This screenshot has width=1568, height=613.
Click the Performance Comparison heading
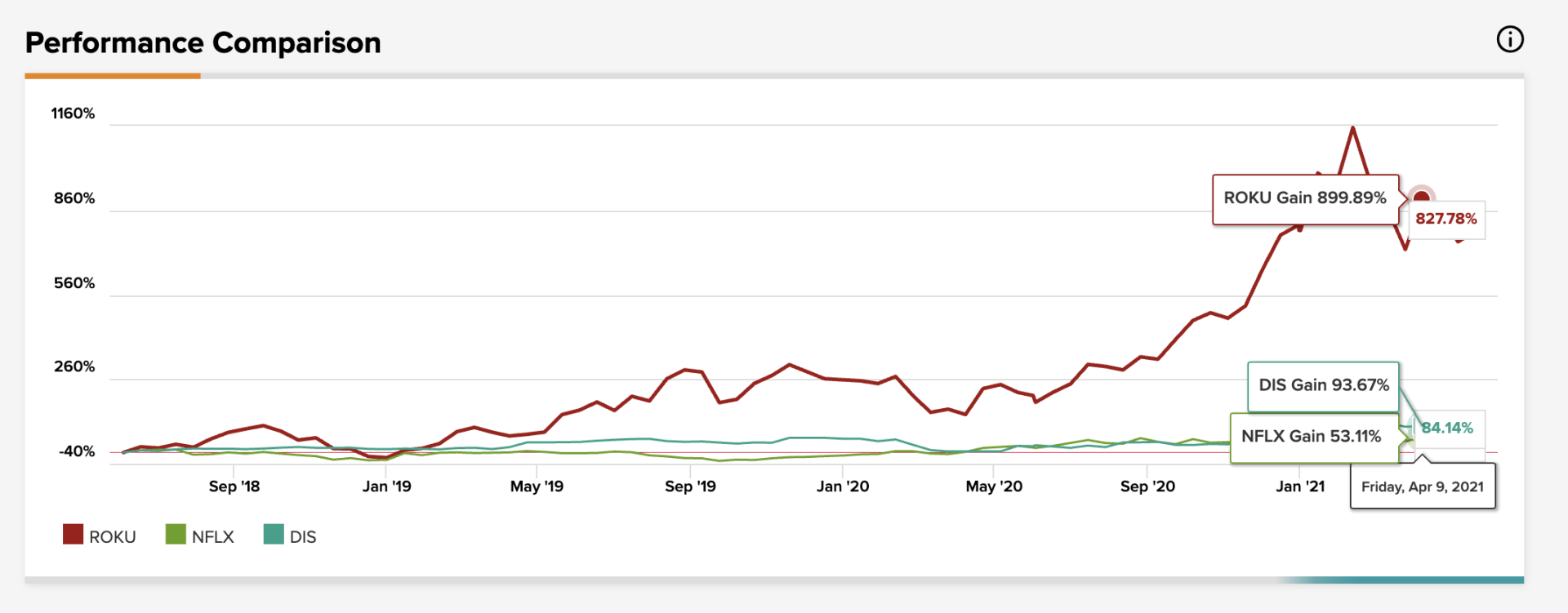(x=203, y=42)
